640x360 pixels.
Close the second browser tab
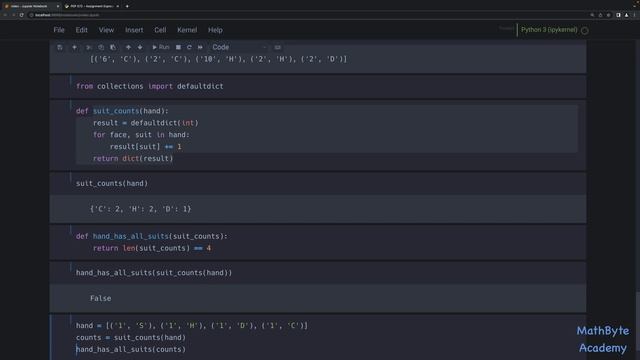pyautogui.click(x=118, y=6)
